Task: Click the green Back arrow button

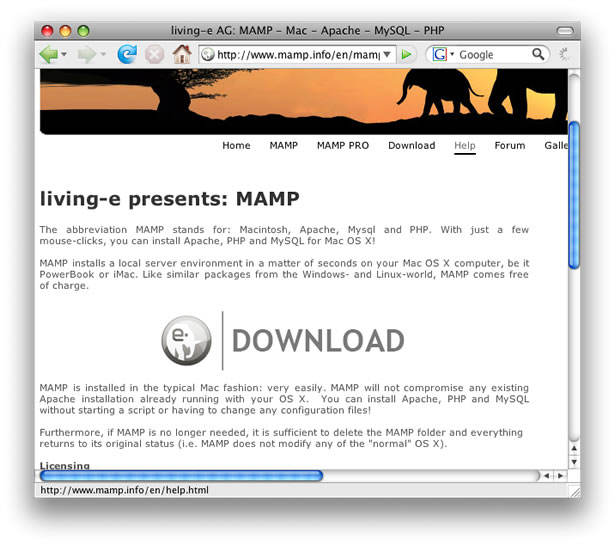Action: point(49,54)
